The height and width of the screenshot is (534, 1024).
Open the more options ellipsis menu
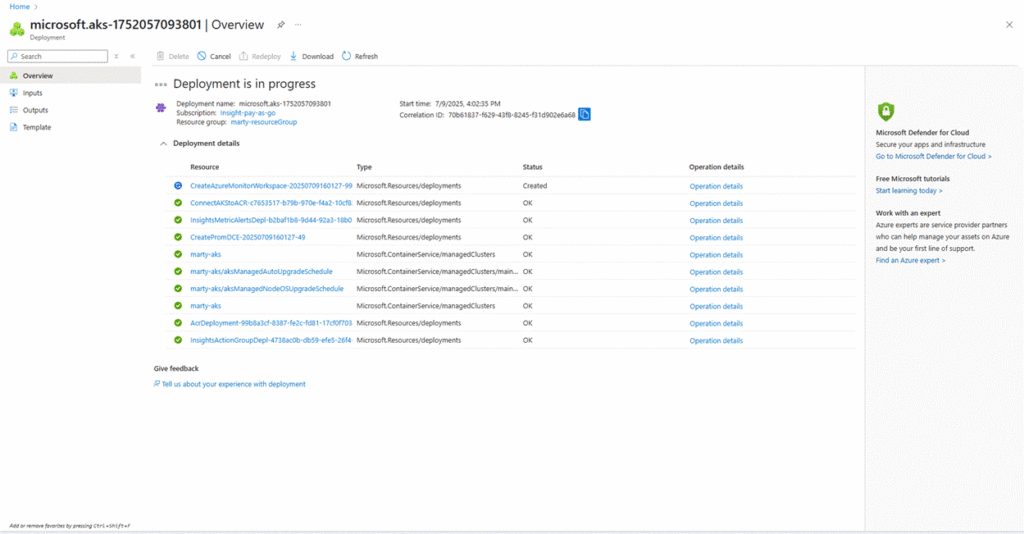[298, 25]
